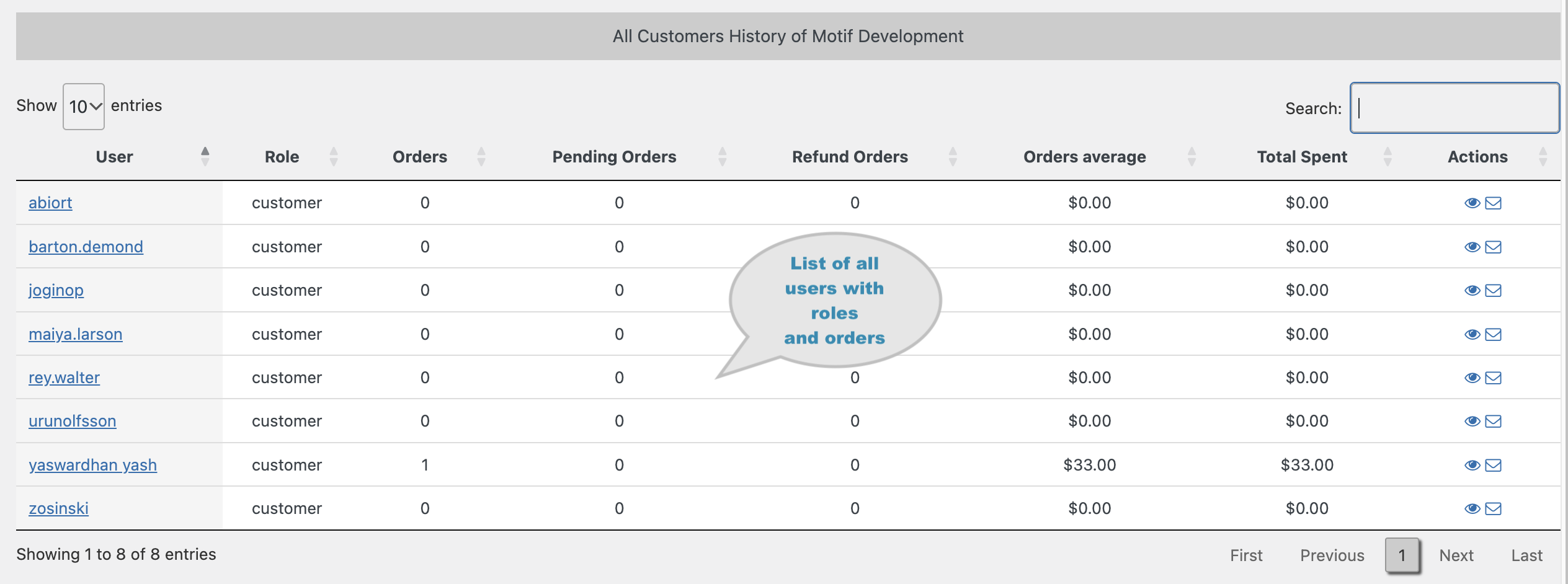The width and height of the screenshot is (1568, 584).
Task: Open the Show entries count dropdown
Action: click(x=84, y=107)
